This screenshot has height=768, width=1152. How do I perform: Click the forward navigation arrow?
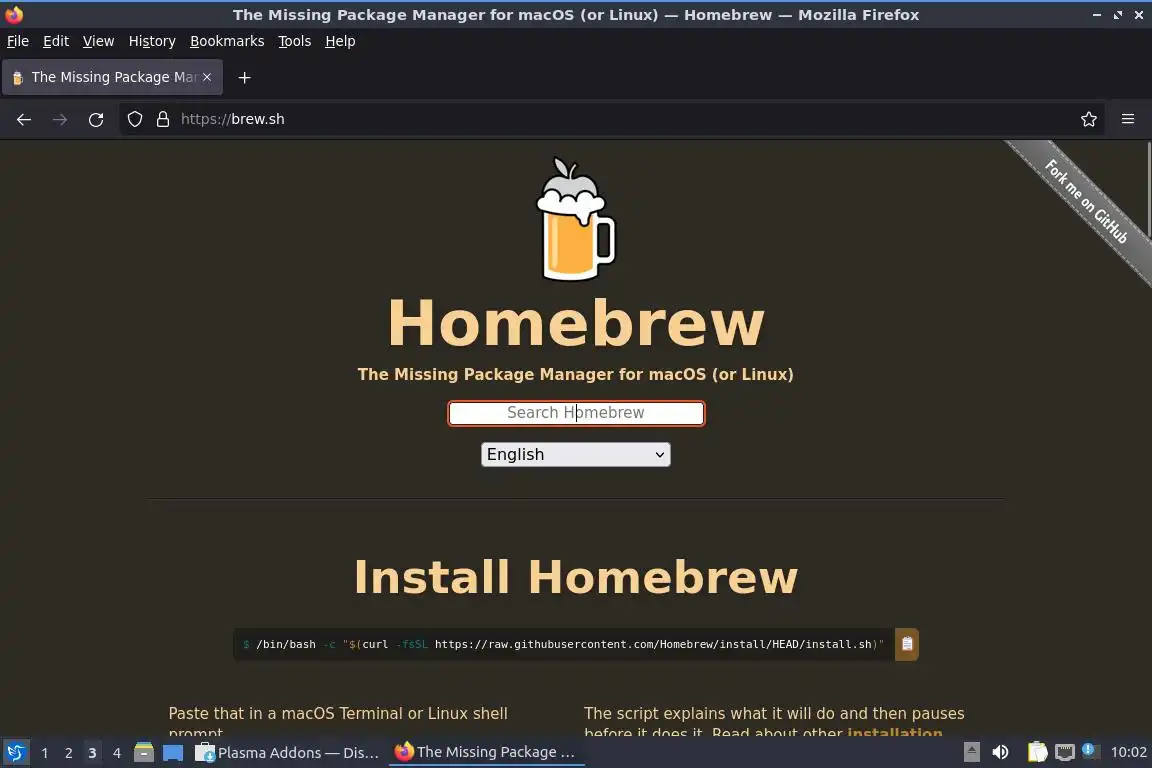tap(60, 119)
